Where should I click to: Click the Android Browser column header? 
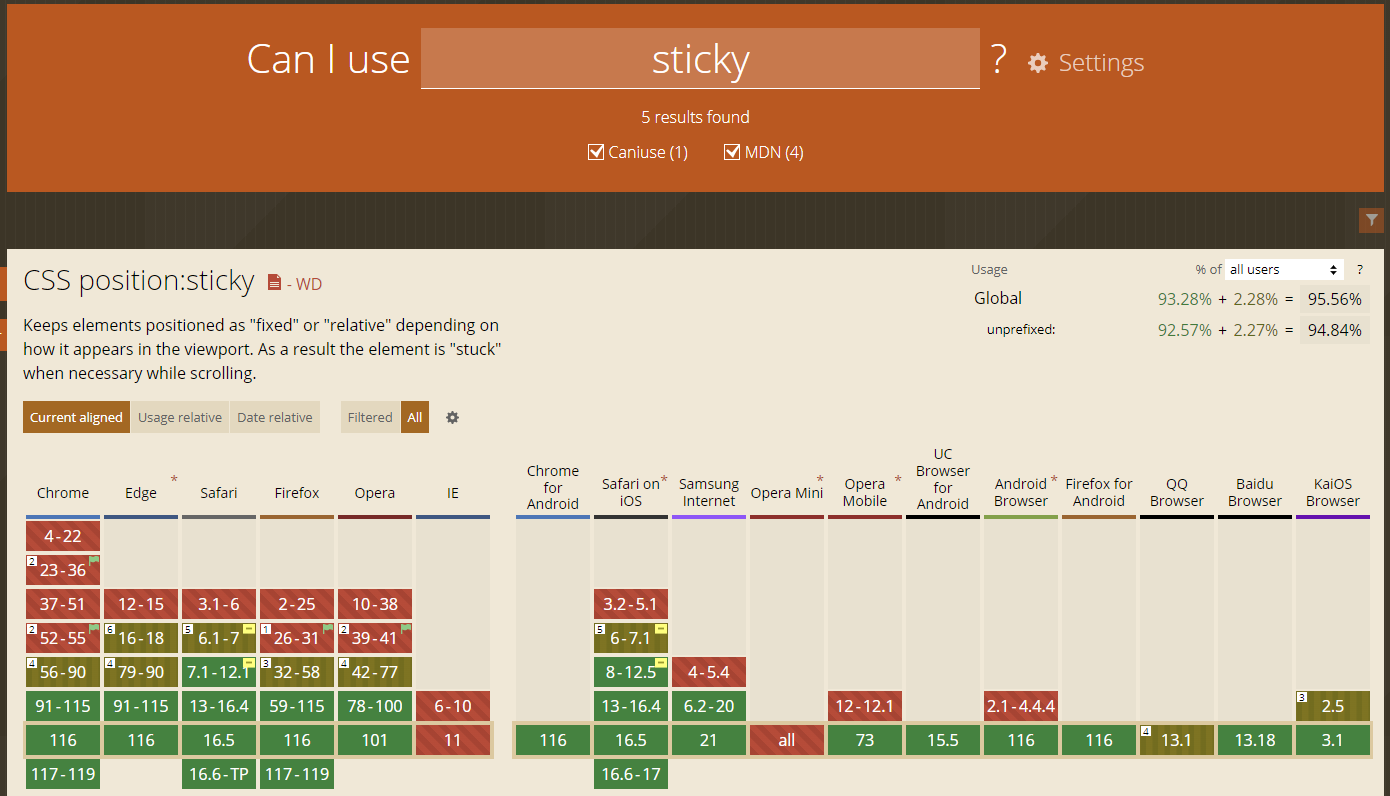(x=1021, y=492)
